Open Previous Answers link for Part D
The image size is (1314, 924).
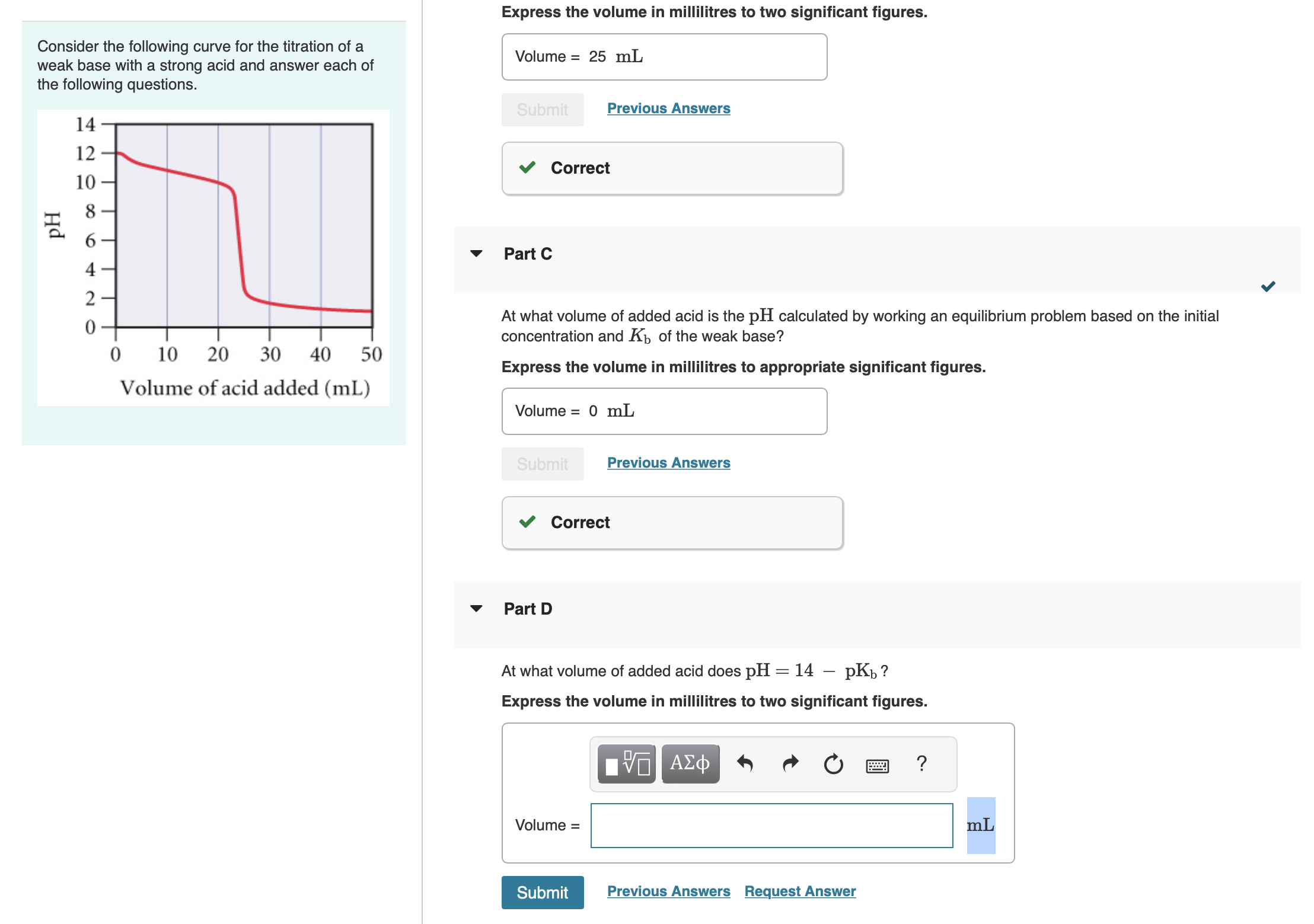tap(668, 891)
